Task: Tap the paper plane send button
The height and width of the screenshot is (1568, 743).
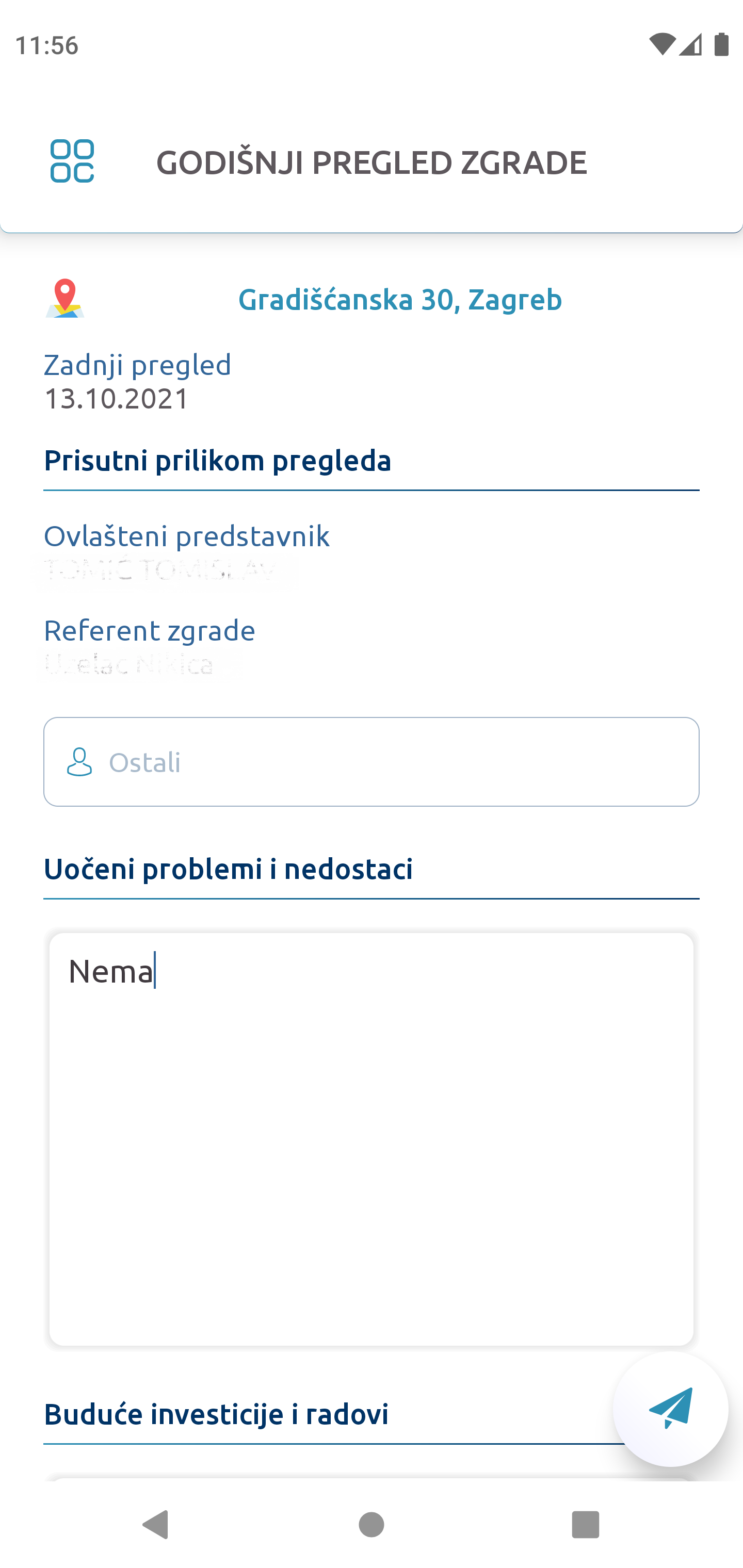Action: click(x=670, y=1408)
